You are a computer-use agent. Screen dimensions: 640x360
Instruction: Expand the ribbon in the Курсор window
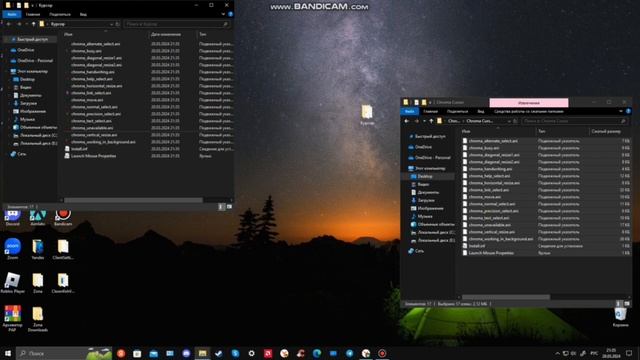[223, 14]
